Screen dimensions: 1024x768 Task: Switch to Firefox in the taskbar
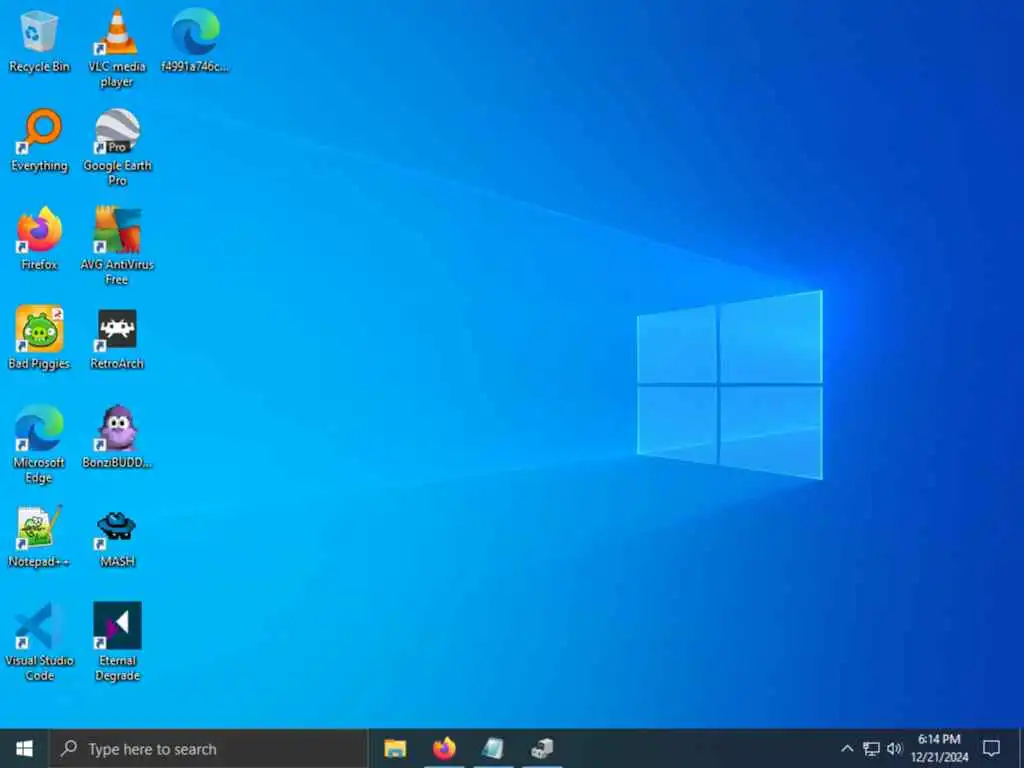tap(444, 748)
